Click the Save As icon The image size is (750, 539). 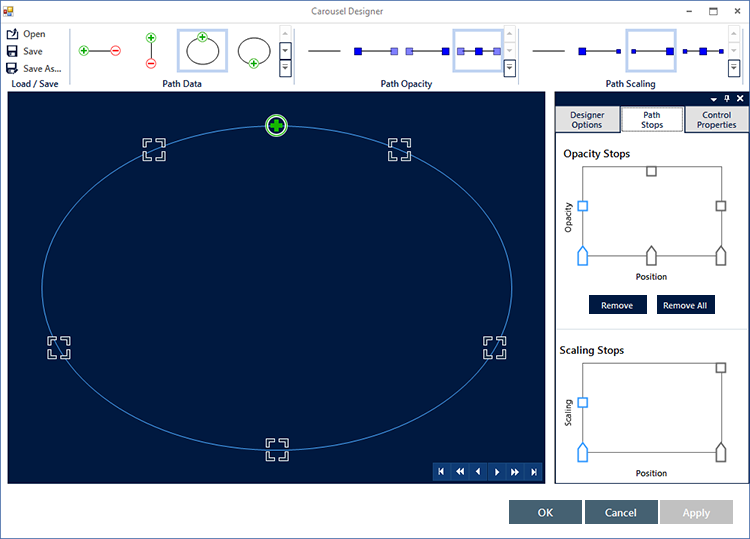coord(12,68)
